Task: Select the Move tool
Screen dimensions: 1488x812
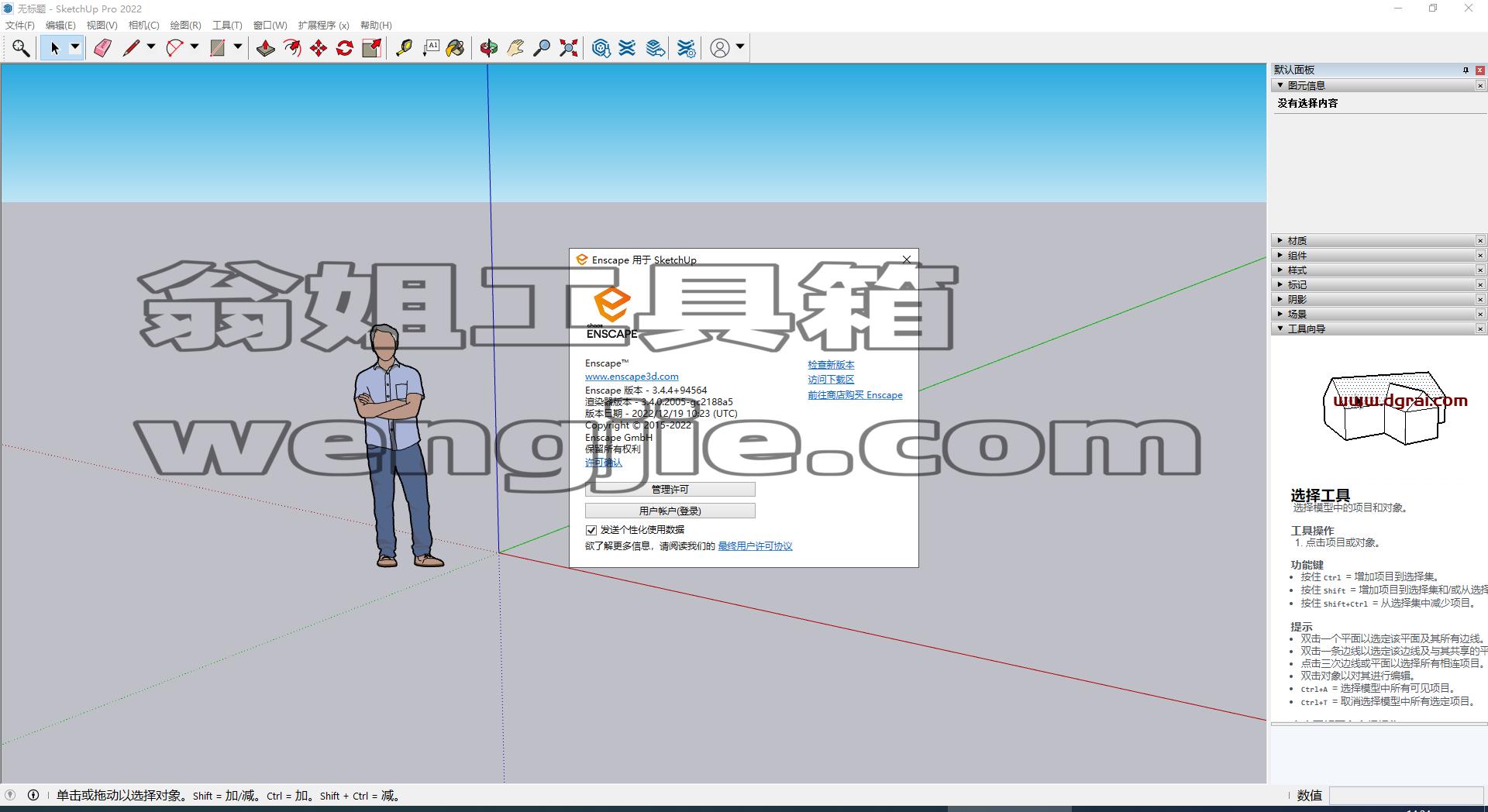Action: (x=319, y=48)
